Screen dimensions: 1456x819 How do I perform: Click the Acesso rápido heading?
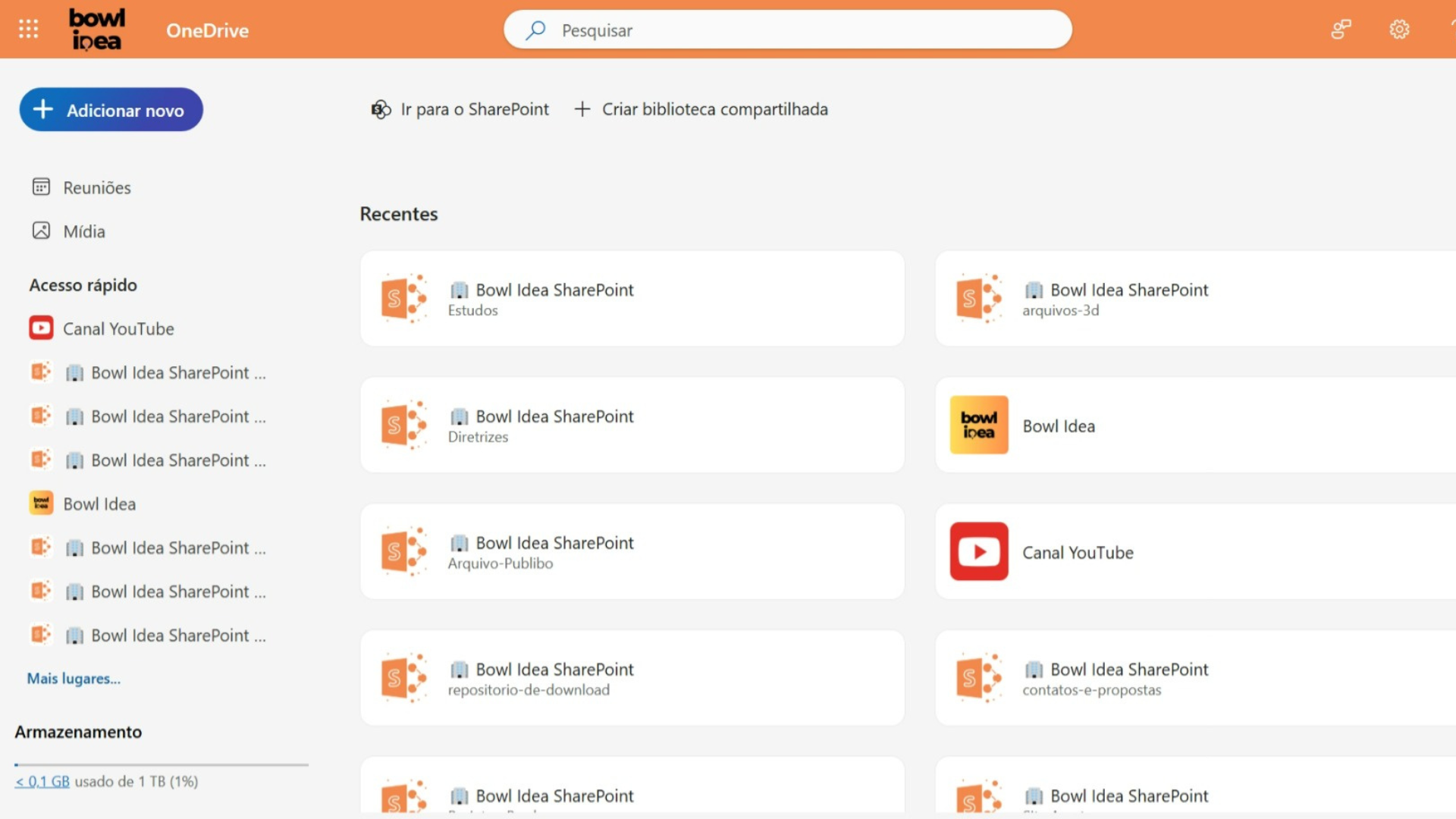click(x=83, y=285)
